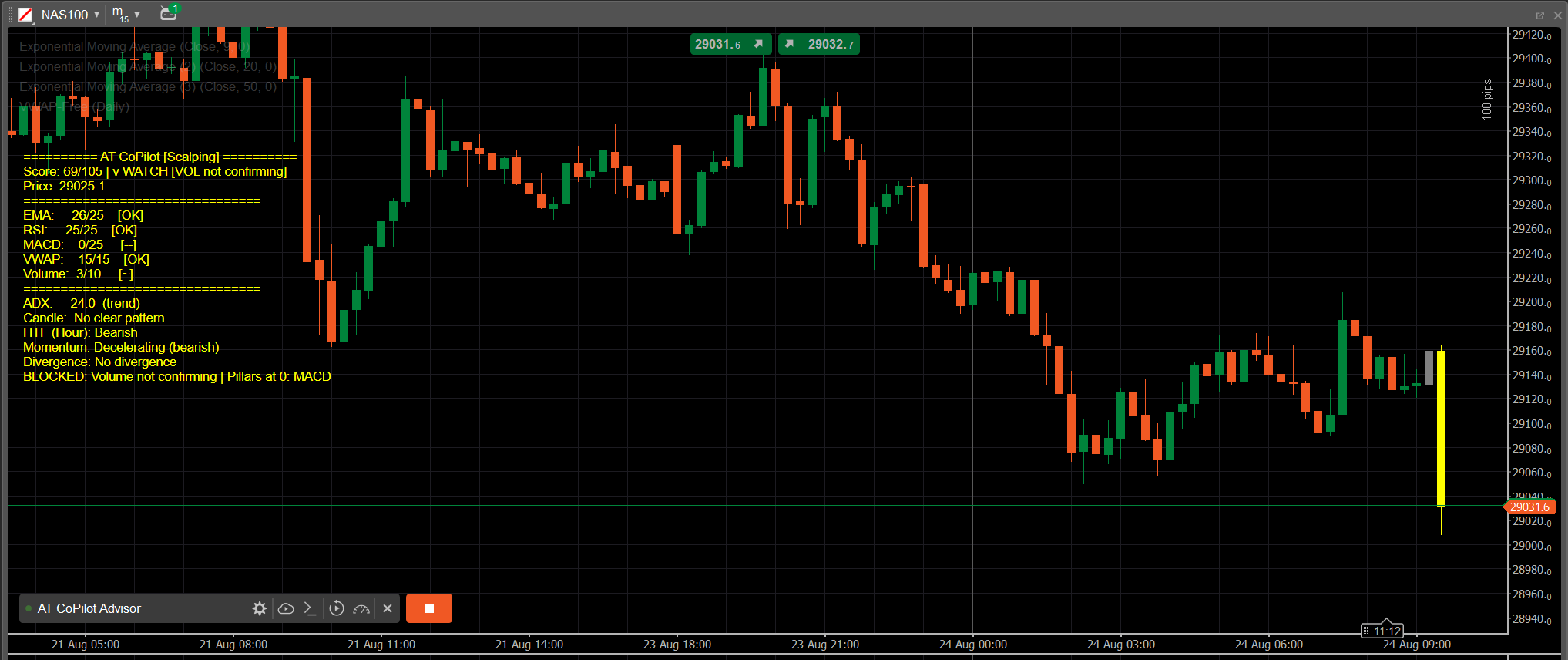Select the Exponential Moving Average (Close, 9, 0) label
This screenshot has height=660, width=1568.
134,46
